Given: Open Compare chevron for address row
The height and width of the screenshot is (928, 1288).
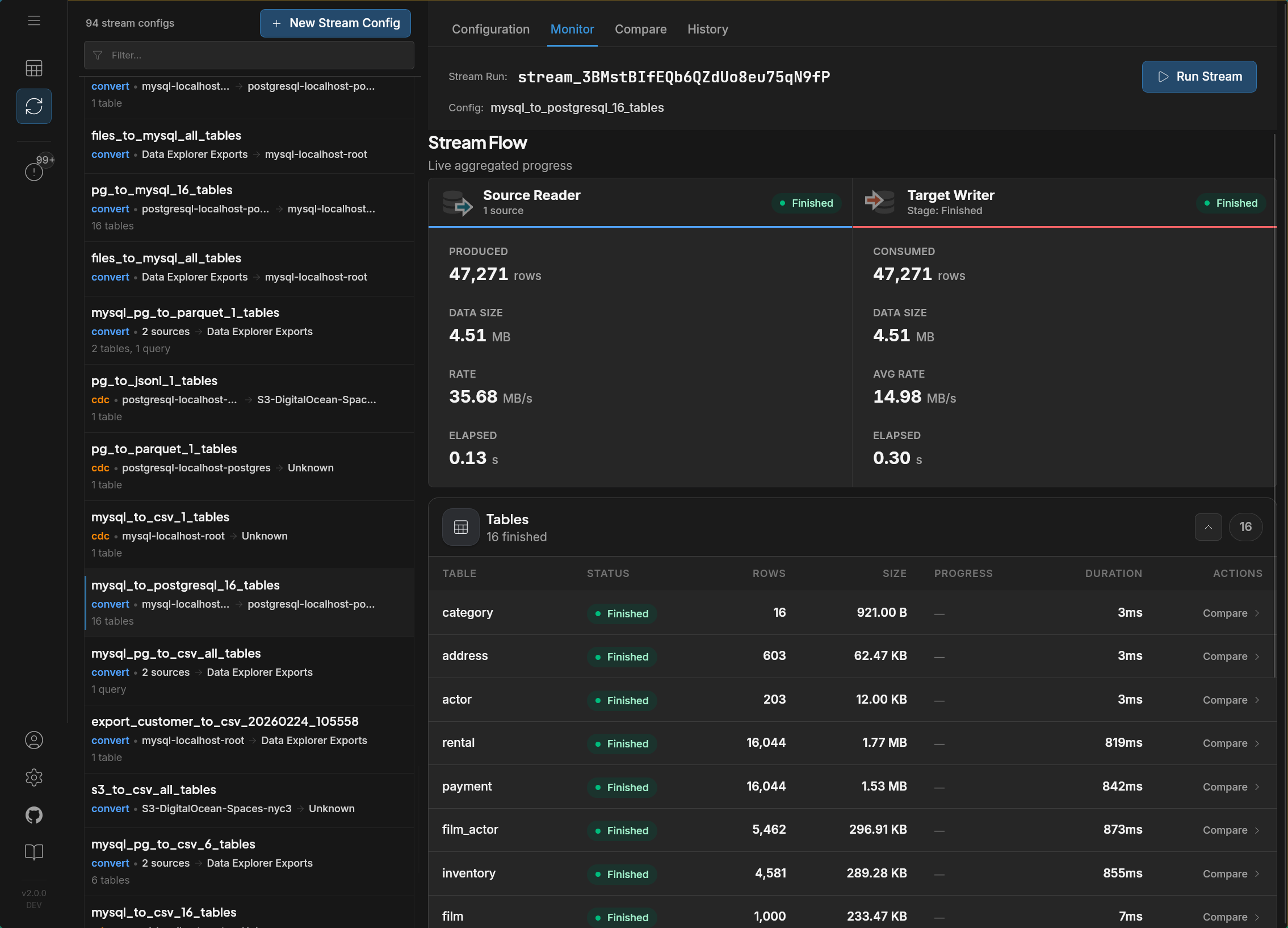Looking at the screenshot, I should 1257,657.
